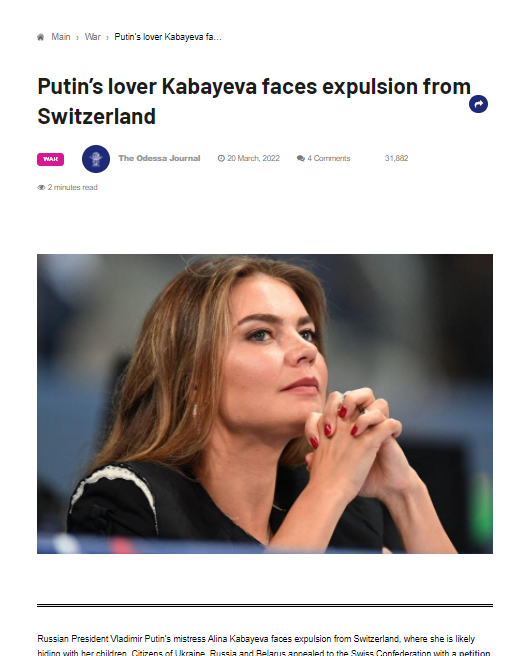
Task: Jump to the 4 Comments link
Action: pos(328,158)
